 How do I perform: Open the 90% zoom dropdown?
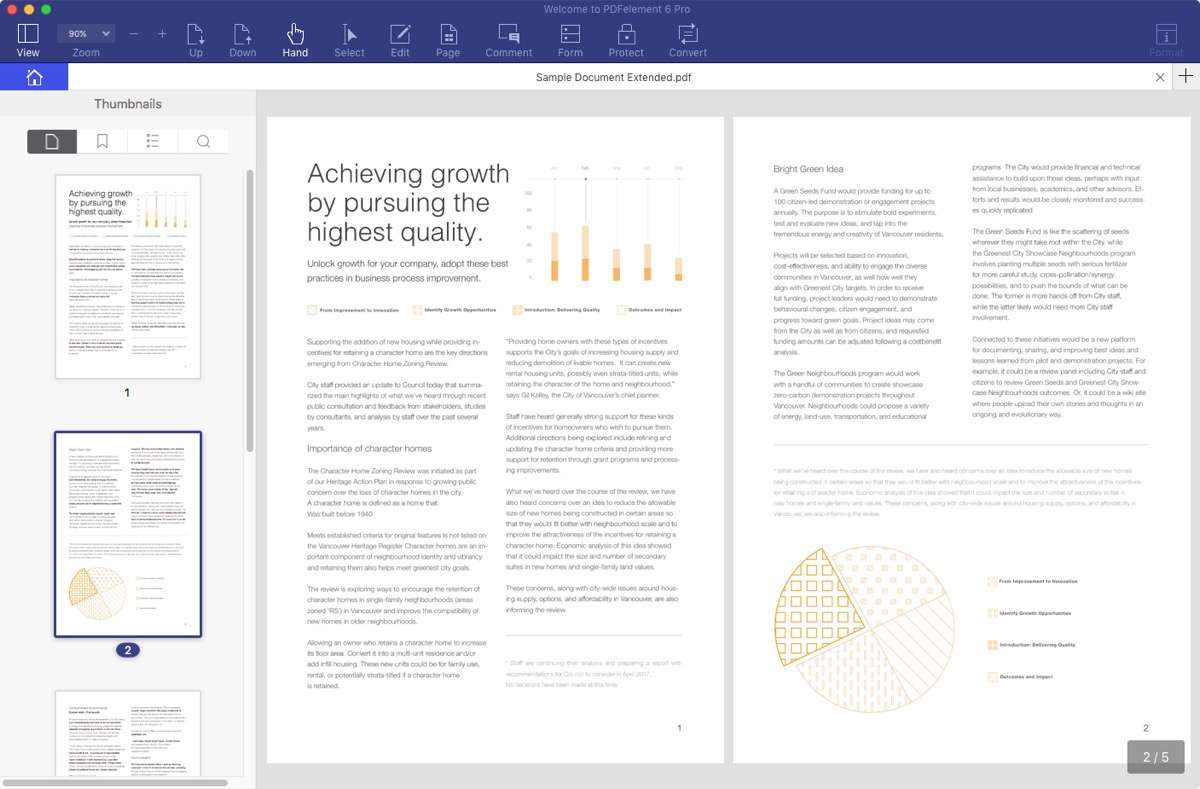point(85,33)
